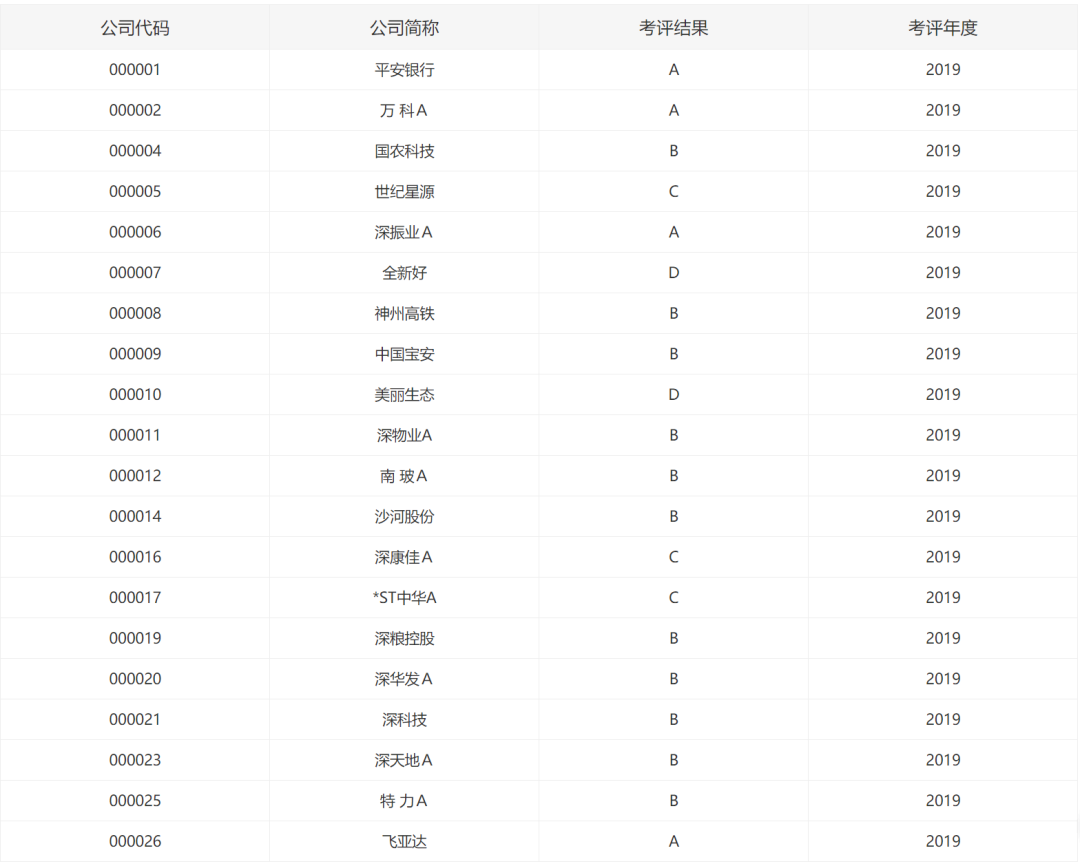This screenshot has width=1080, height=866.
Task: Click rating D in 全新好 row
Action: tap(674, 273)
